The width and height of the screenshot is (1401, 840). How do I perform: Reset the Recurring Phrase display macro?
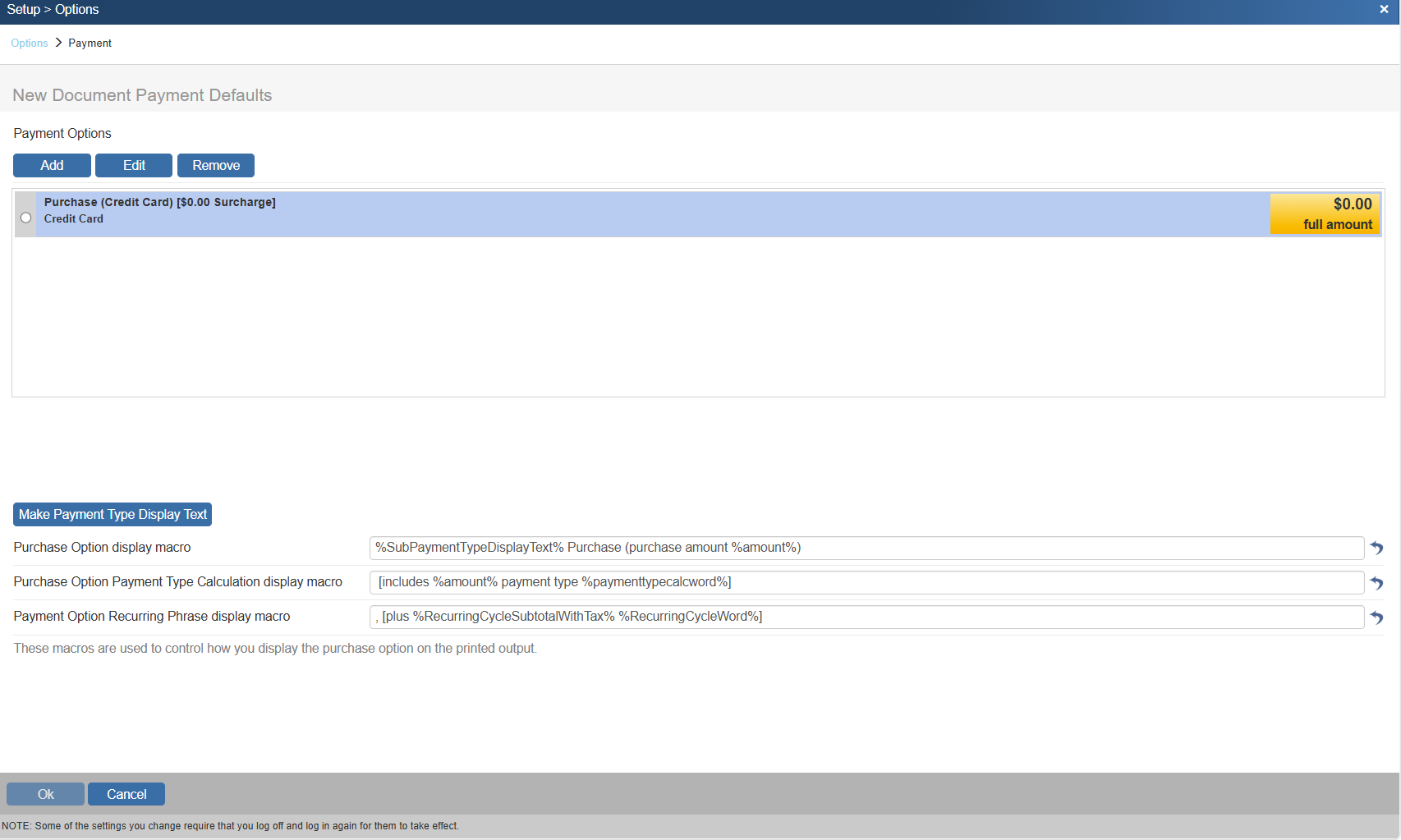(x=1376, y=617)
